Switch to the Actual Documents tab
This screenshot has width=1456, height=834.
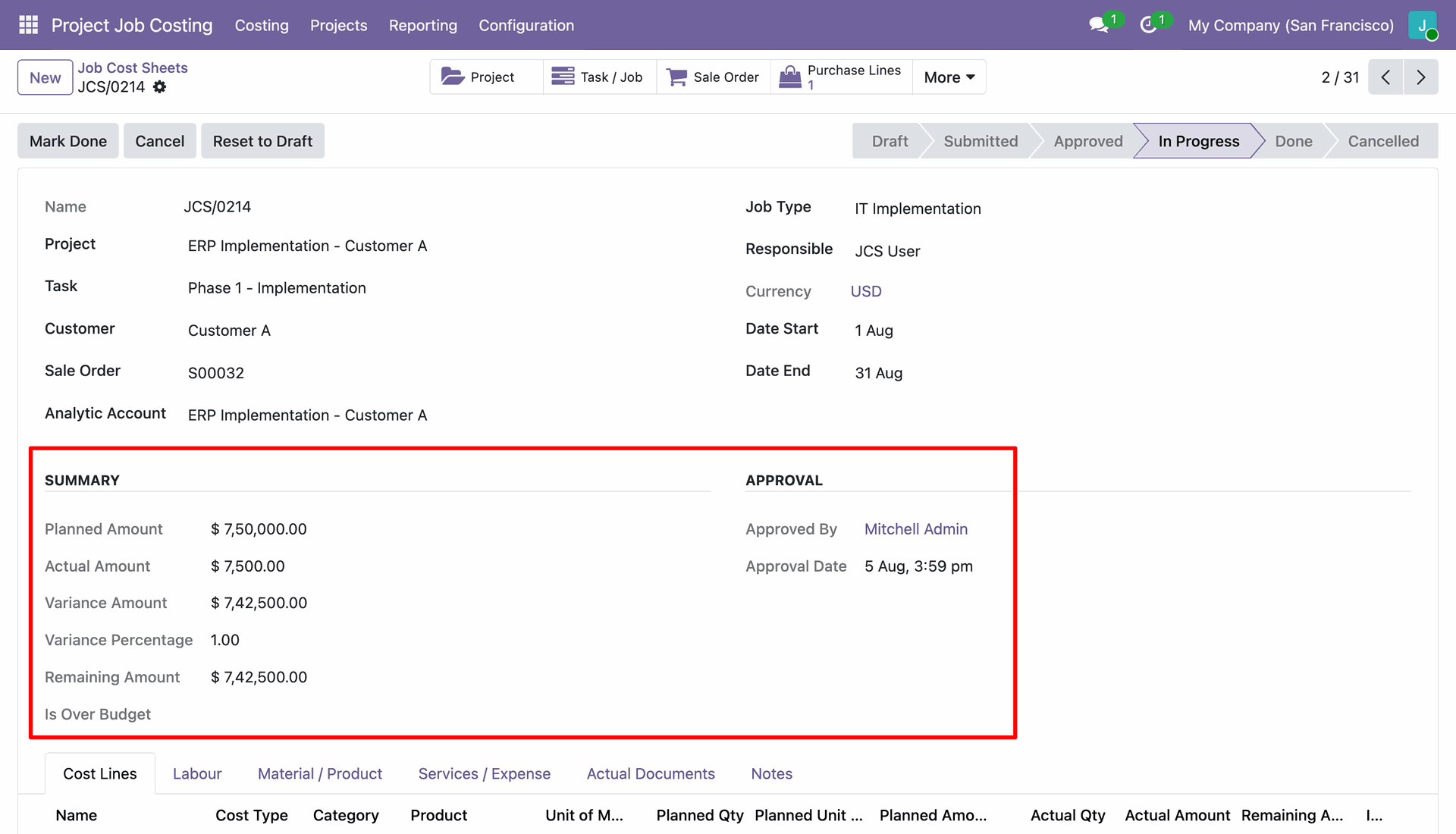pyautogui.click(x=651, y=773)
